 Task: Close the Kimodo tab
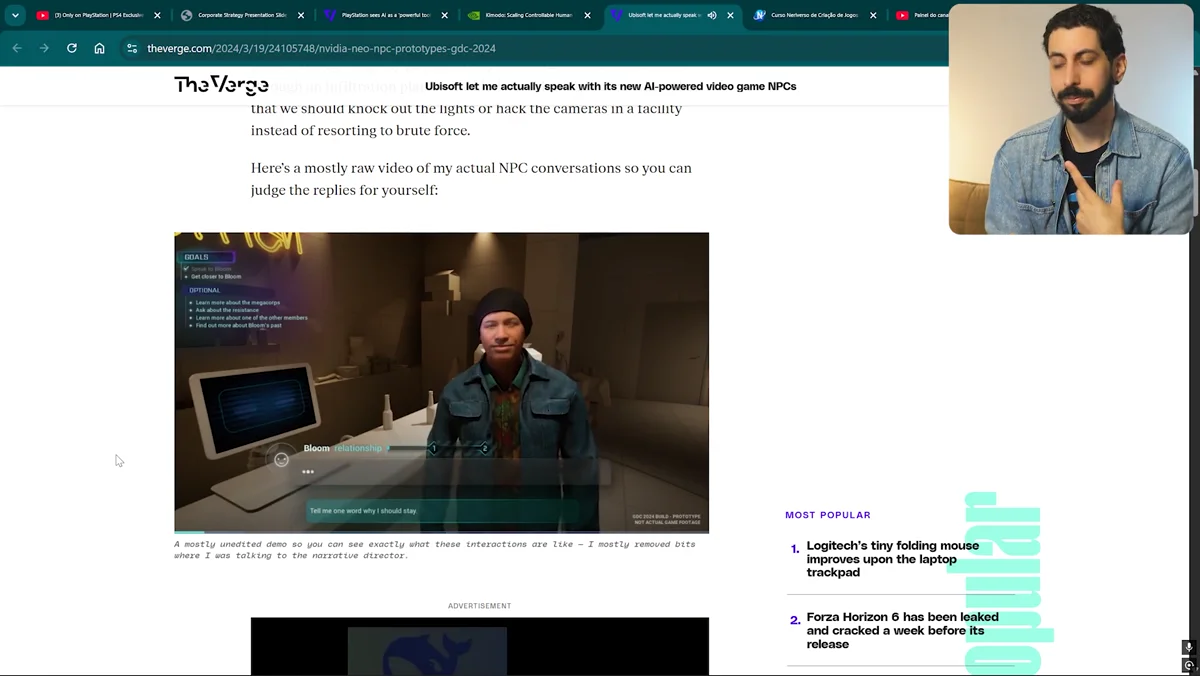coord(588,15)
